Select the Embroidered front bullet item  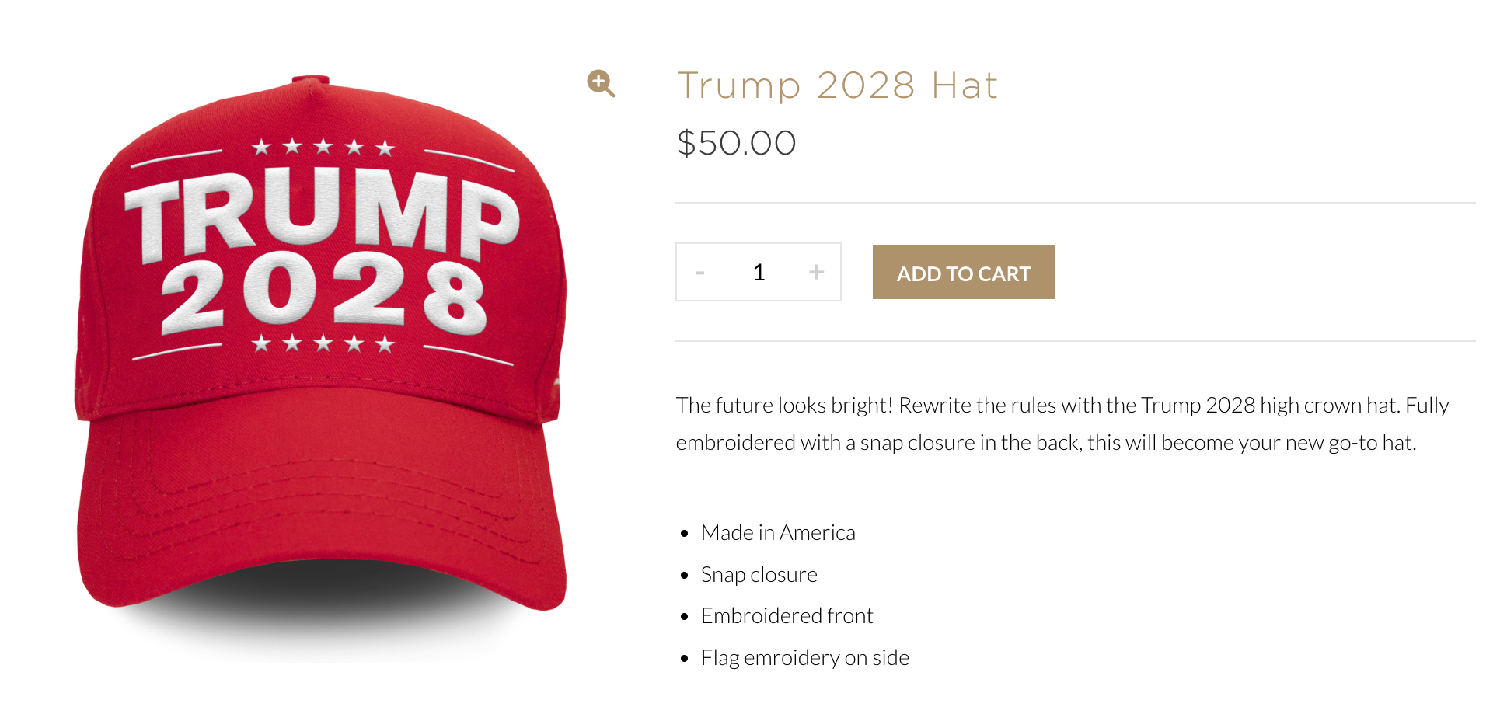787,616
